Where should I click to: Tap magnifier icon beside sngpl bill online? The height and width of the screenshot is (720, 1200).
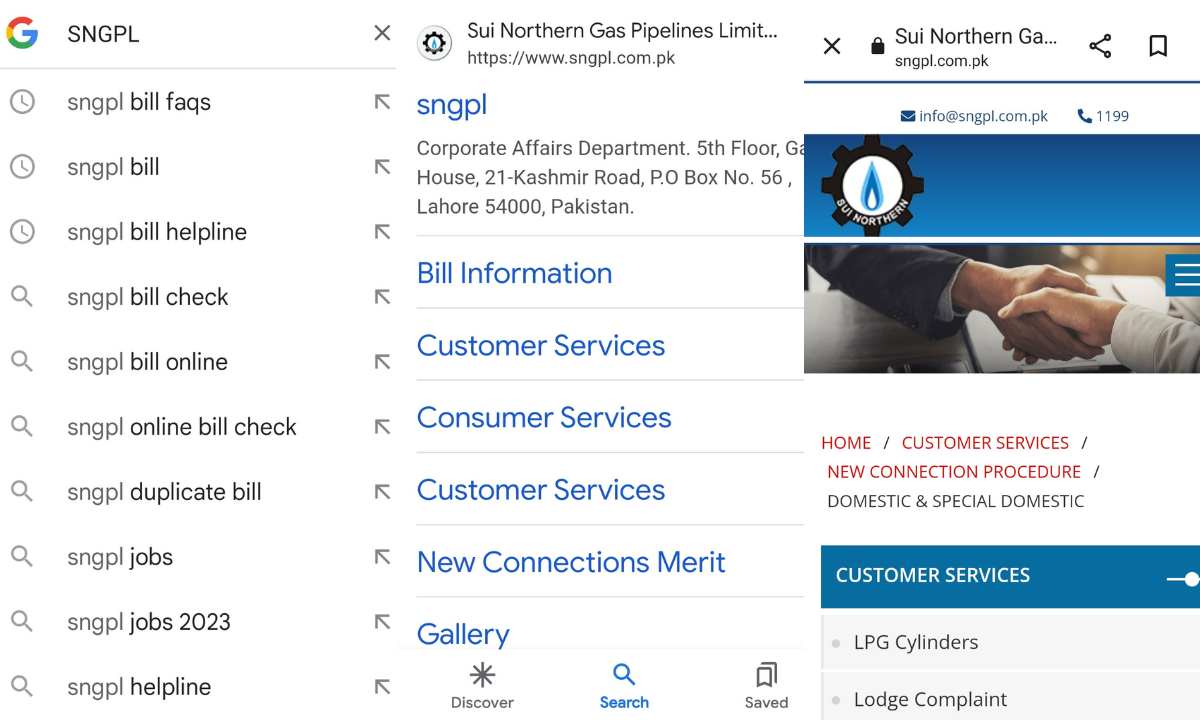click(x=22, y=362)
